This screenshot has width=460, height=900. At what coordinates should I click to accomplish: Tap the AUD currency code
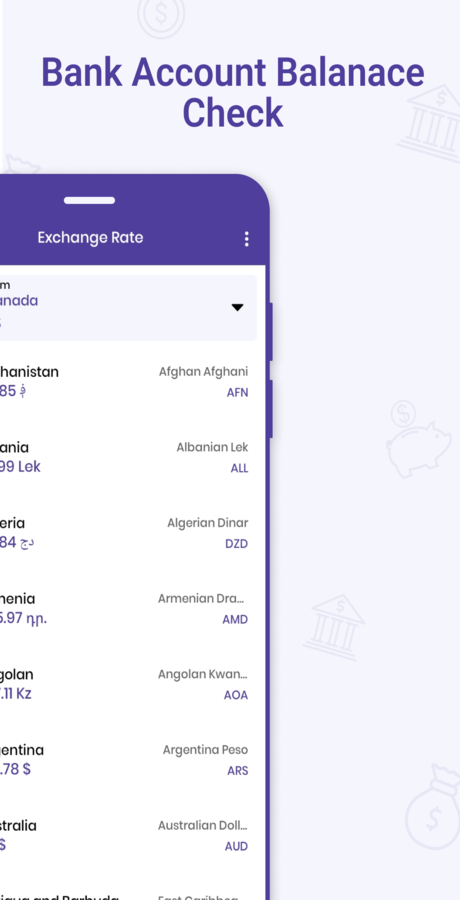click(237, 847)
